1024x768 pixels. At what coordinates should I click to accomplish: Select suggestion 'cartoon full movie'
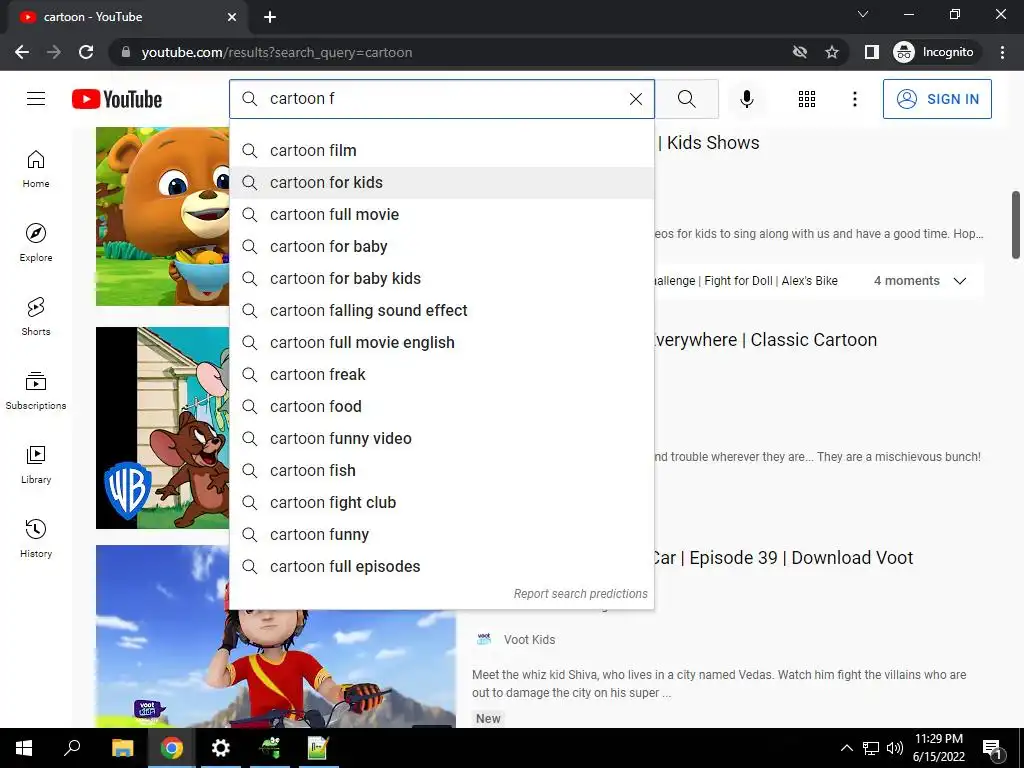pyautogui.click(x=441, y=215)
